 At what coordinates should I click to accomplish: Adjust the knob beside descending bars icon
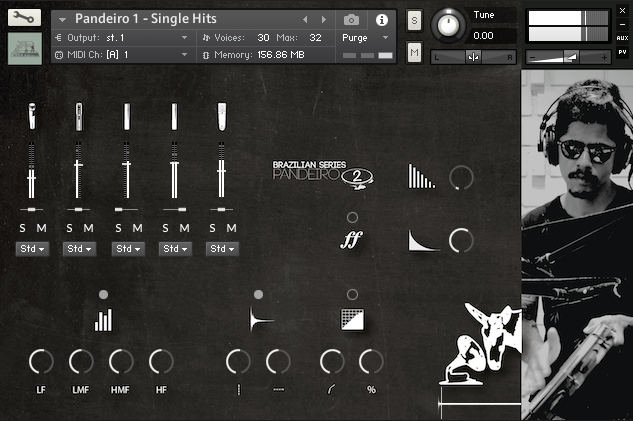[461, 177]
